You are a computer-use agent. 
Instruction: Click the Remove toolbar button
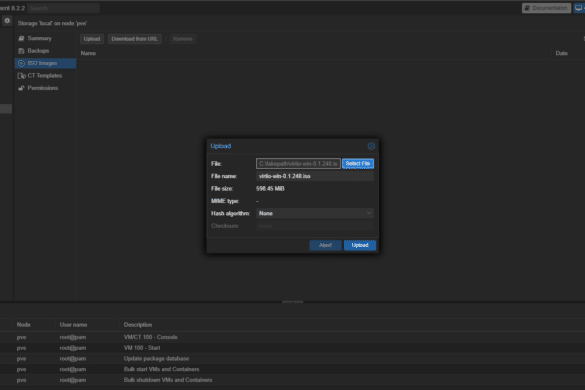(x=183, y=39)
